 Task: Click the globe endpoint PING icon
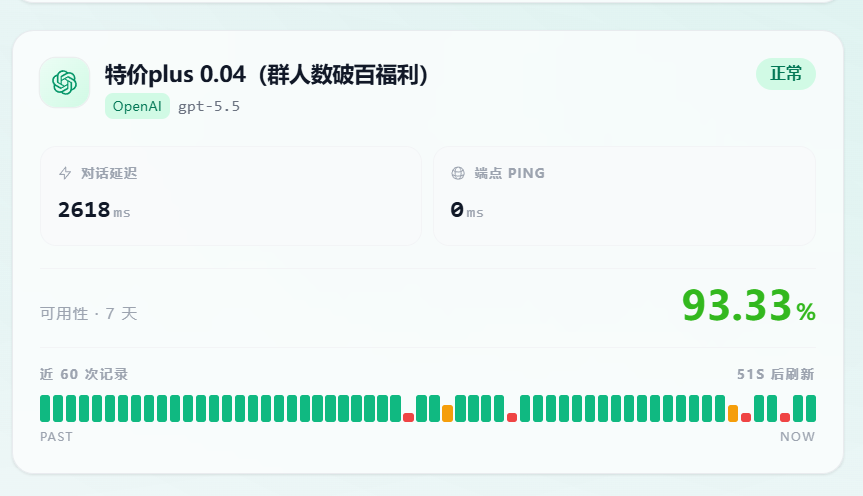pyautogui.click(x=458, y=173)
